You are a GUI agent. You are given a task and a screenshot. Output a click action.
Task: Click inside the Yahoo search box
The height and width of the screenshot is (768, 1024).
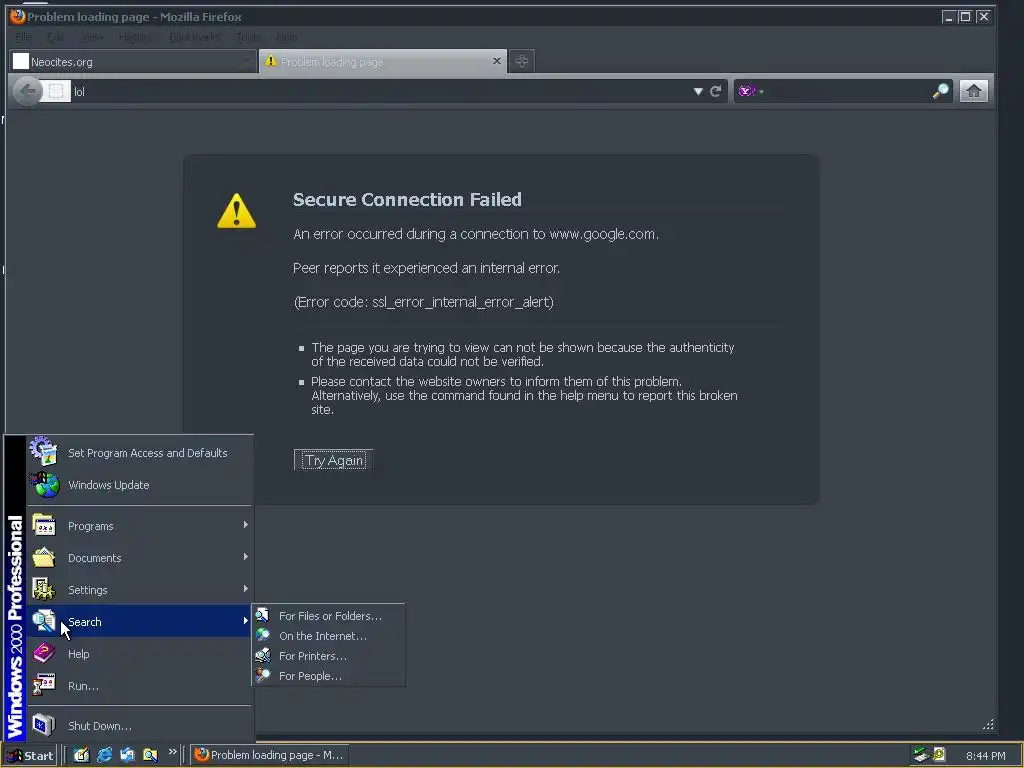(x=848, y=91)
